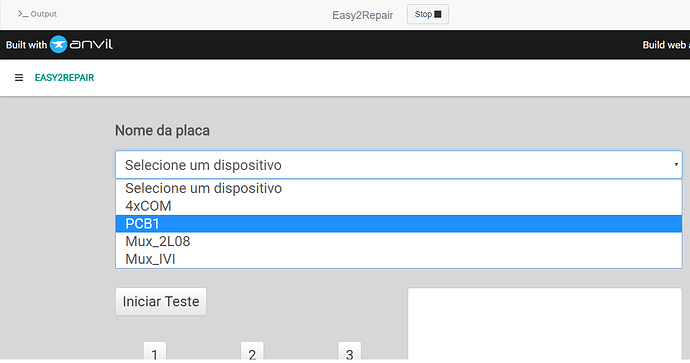690x363 pixels.
Task: Collapse dropdown via its small arrow
Action: [676, 165]
